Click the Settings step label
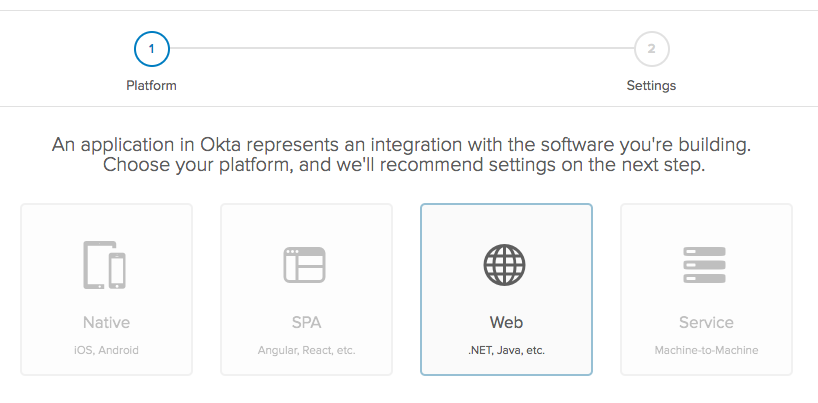Image resolution: width=818 pixels, height=403 pixels. click(651, 86)
